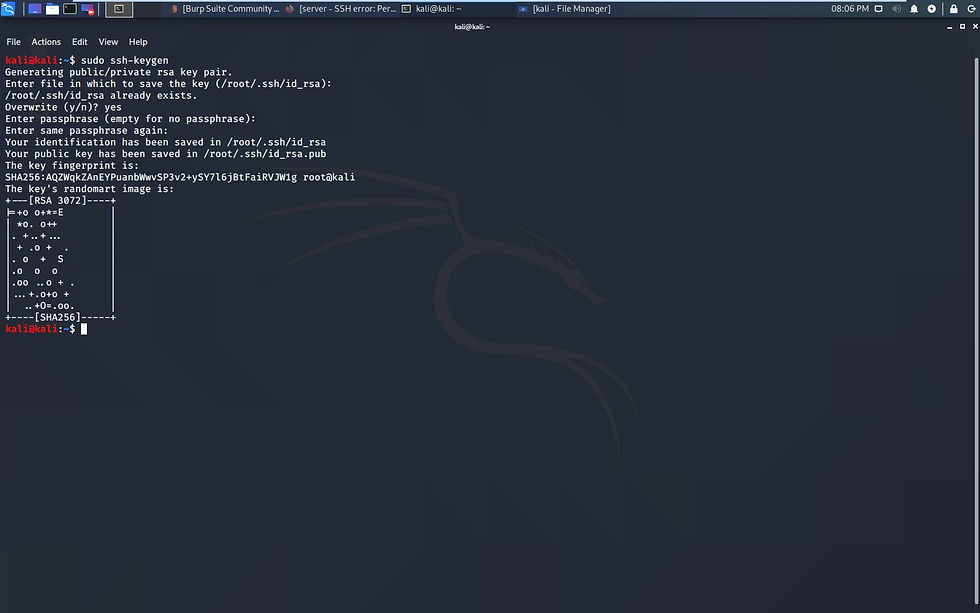Click the 'Enter same passphrase again:' line
Viewport: 980px width, 613px height.
[86, 130]
